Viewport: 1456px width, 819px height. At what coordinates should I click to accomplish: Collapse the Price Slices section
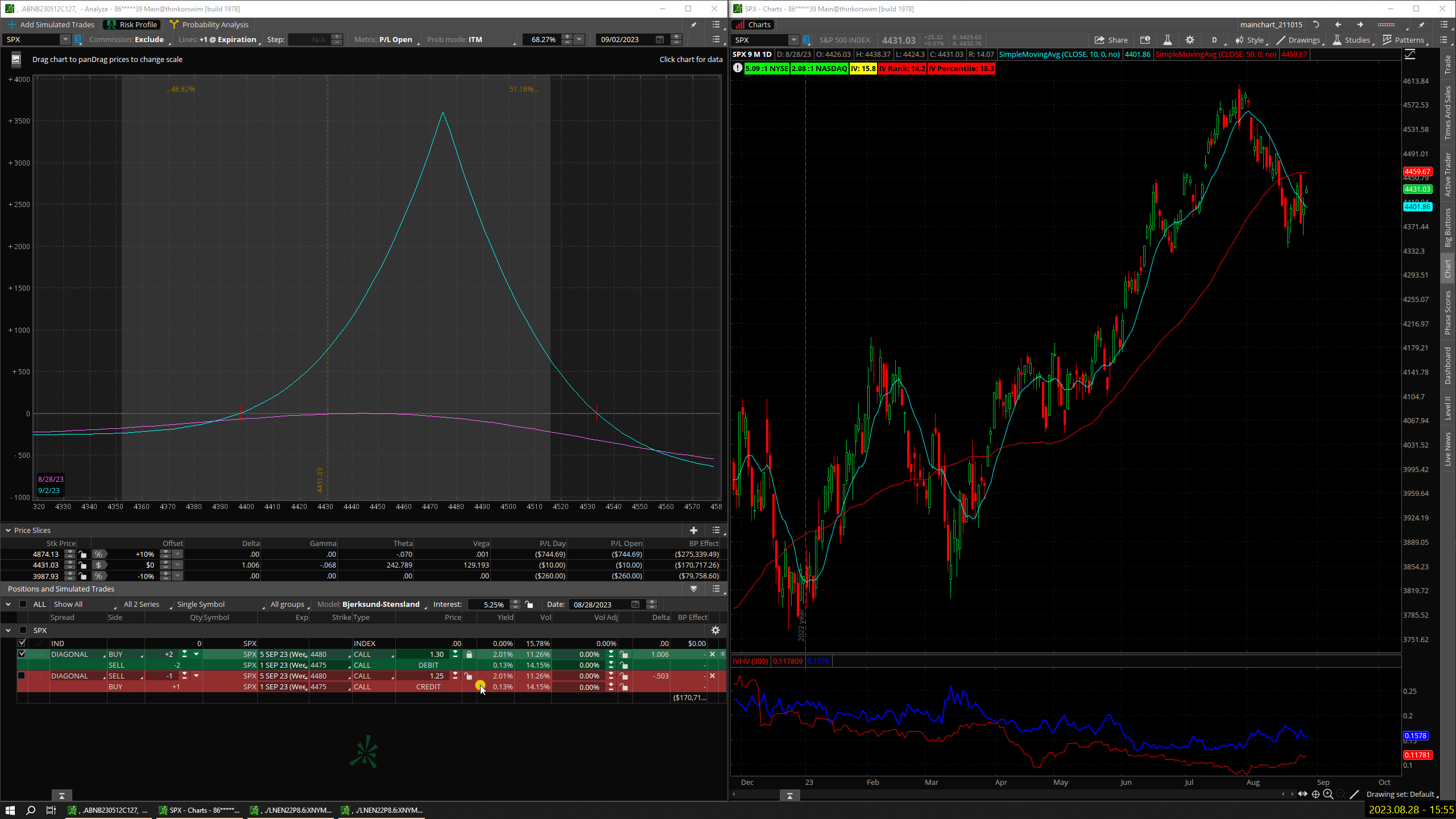tap(8, 530)
